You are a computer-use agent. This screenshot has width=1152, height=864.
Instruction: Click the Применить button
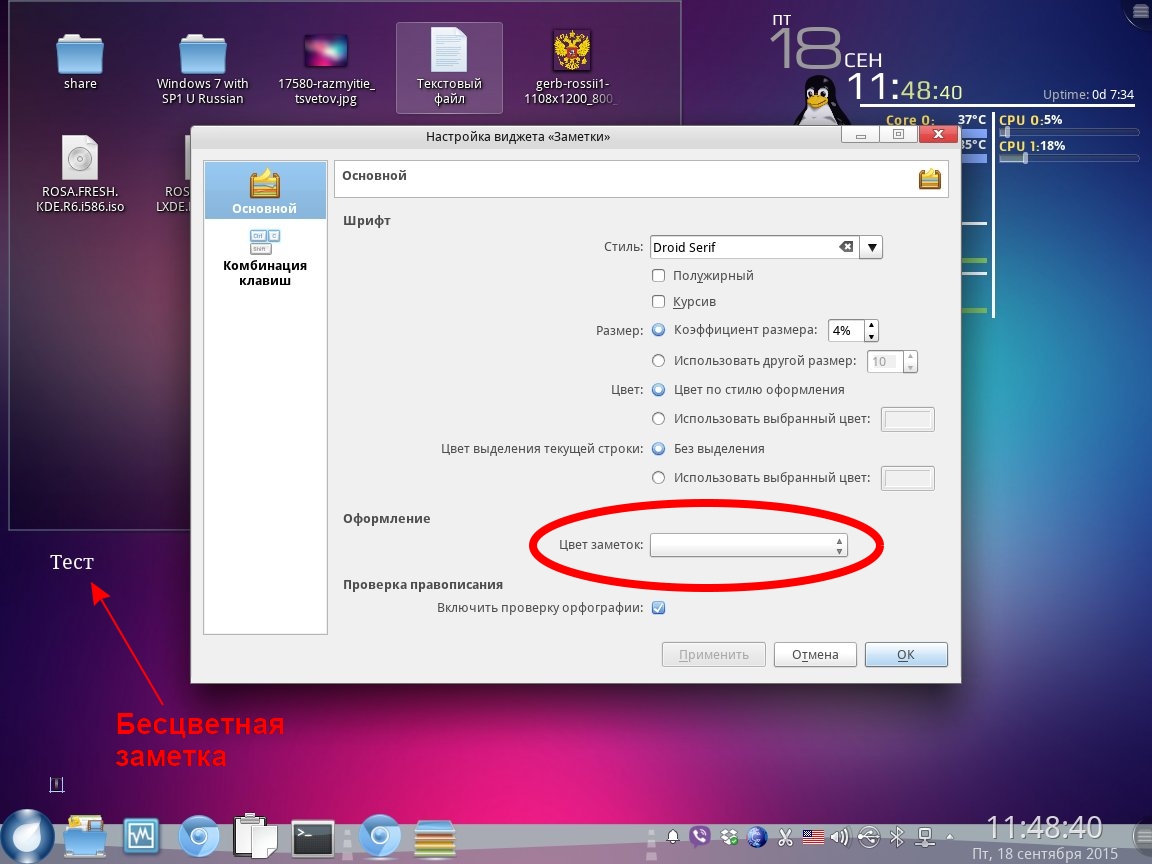click(x=713, y=655)
